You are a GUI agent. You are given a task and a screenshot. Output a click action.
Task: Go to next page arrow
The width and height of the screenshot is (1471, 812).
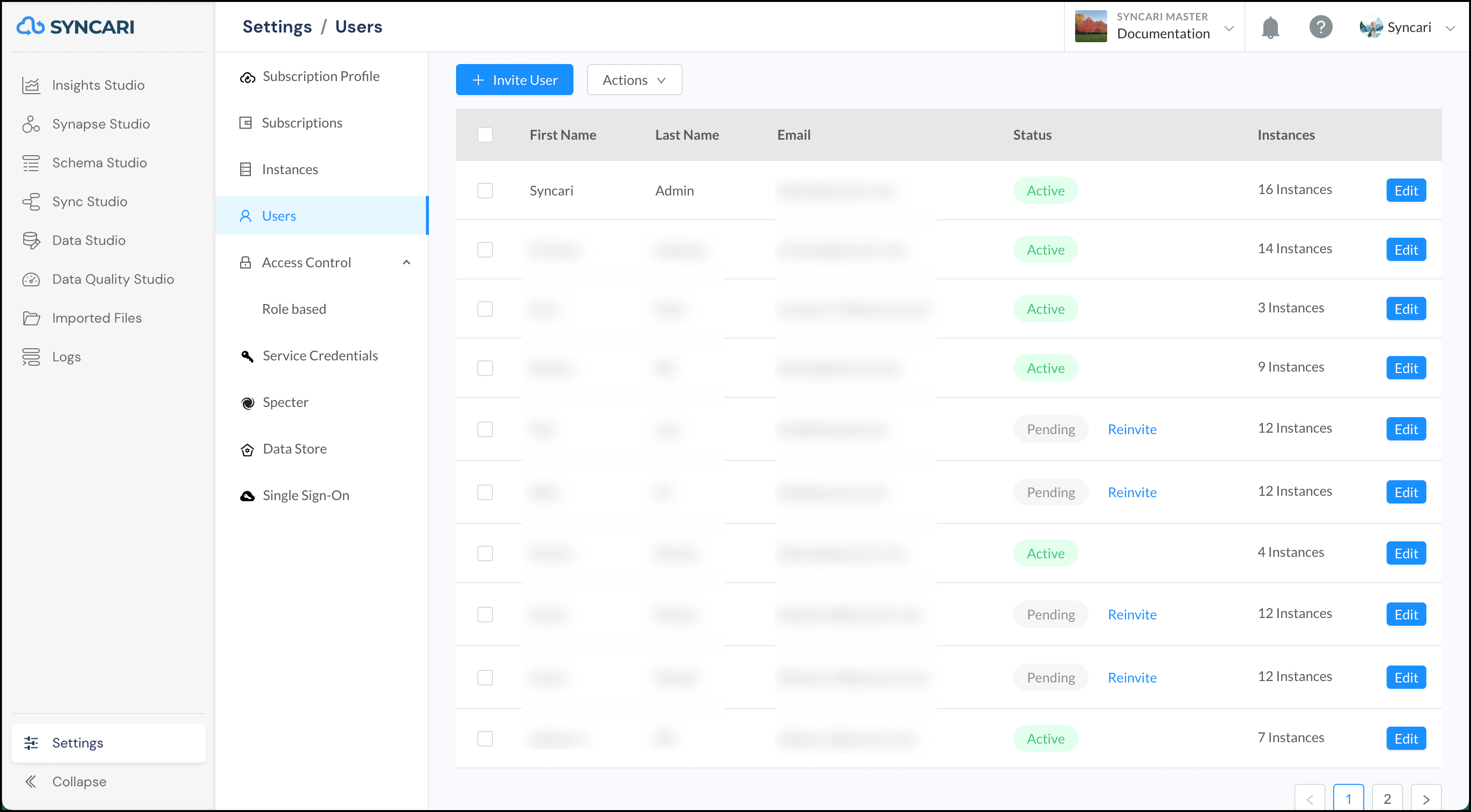[1426, 798]
